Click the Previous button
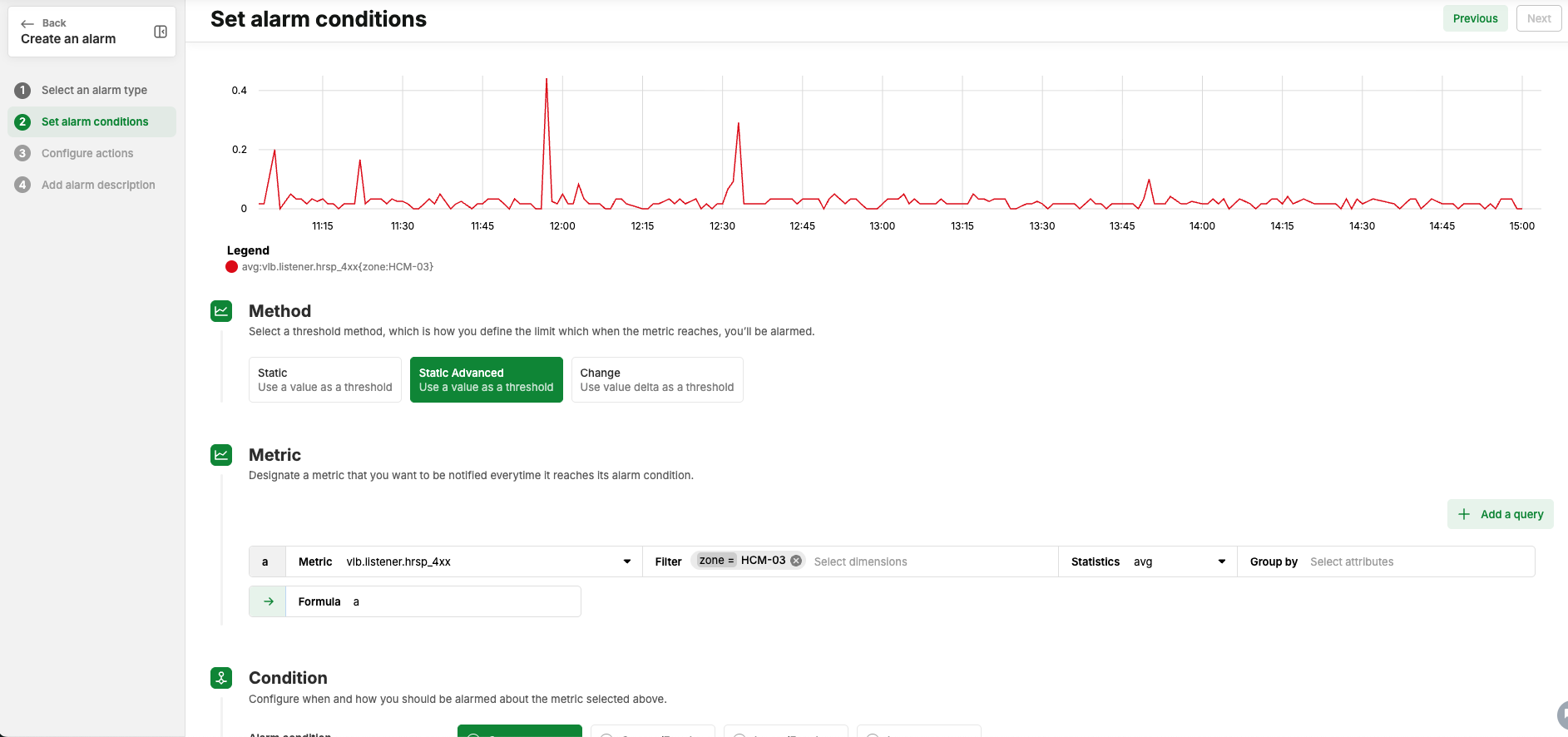Viewport: 1568px width, 737px height. [x=1475, y=18]
